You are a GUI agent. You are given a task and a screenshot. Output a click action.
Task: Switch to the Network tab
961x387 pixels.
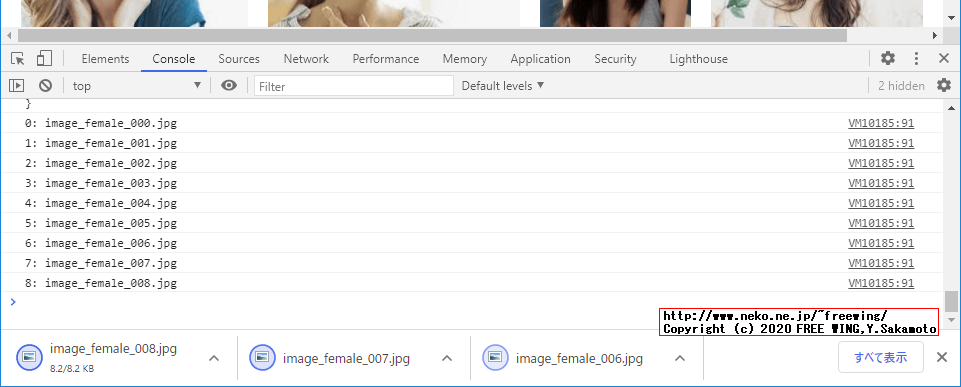pyautogui.click(x=306, y=59)
